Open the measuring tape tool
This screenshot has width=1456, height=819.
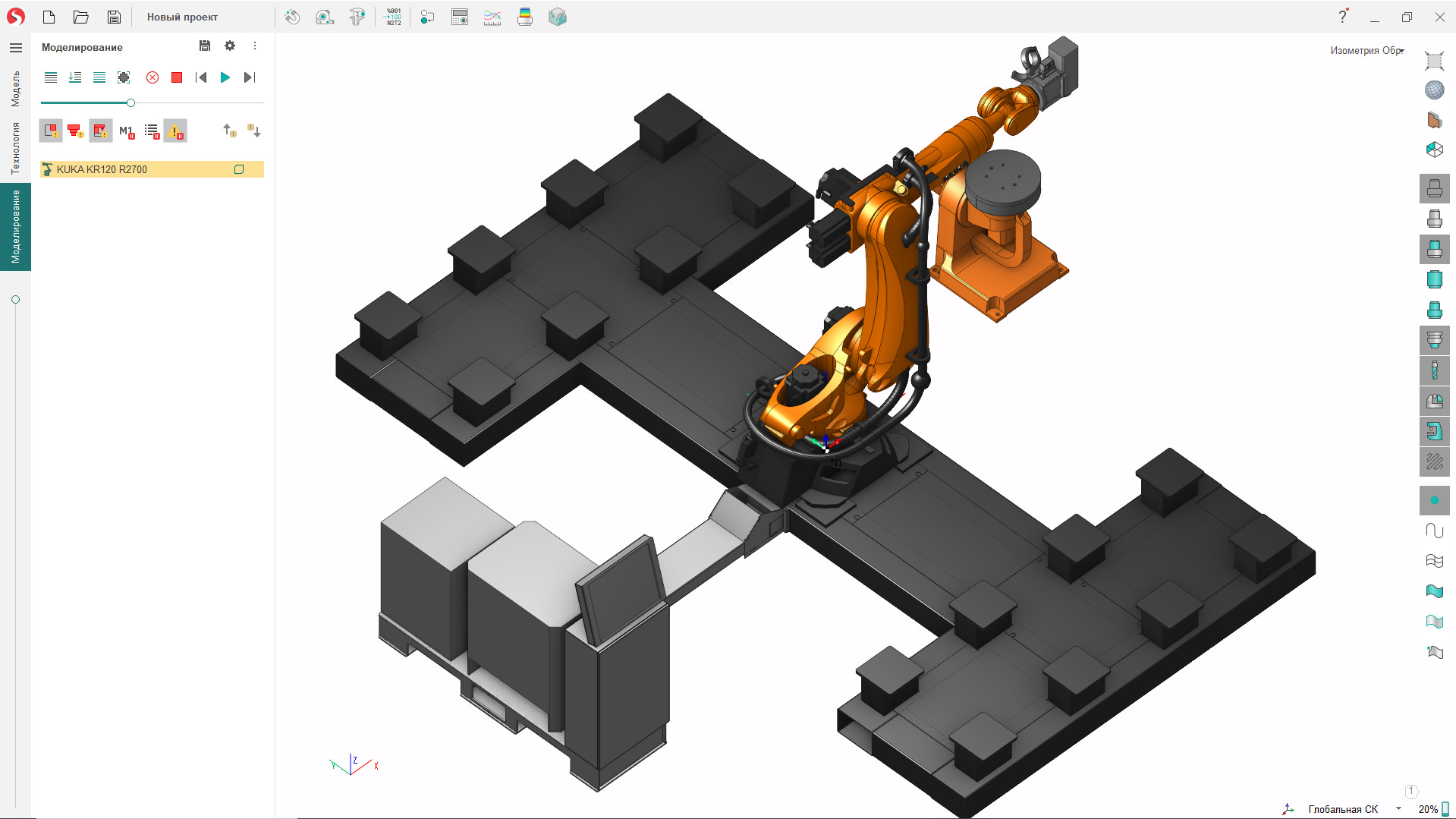tap(324, 17)
